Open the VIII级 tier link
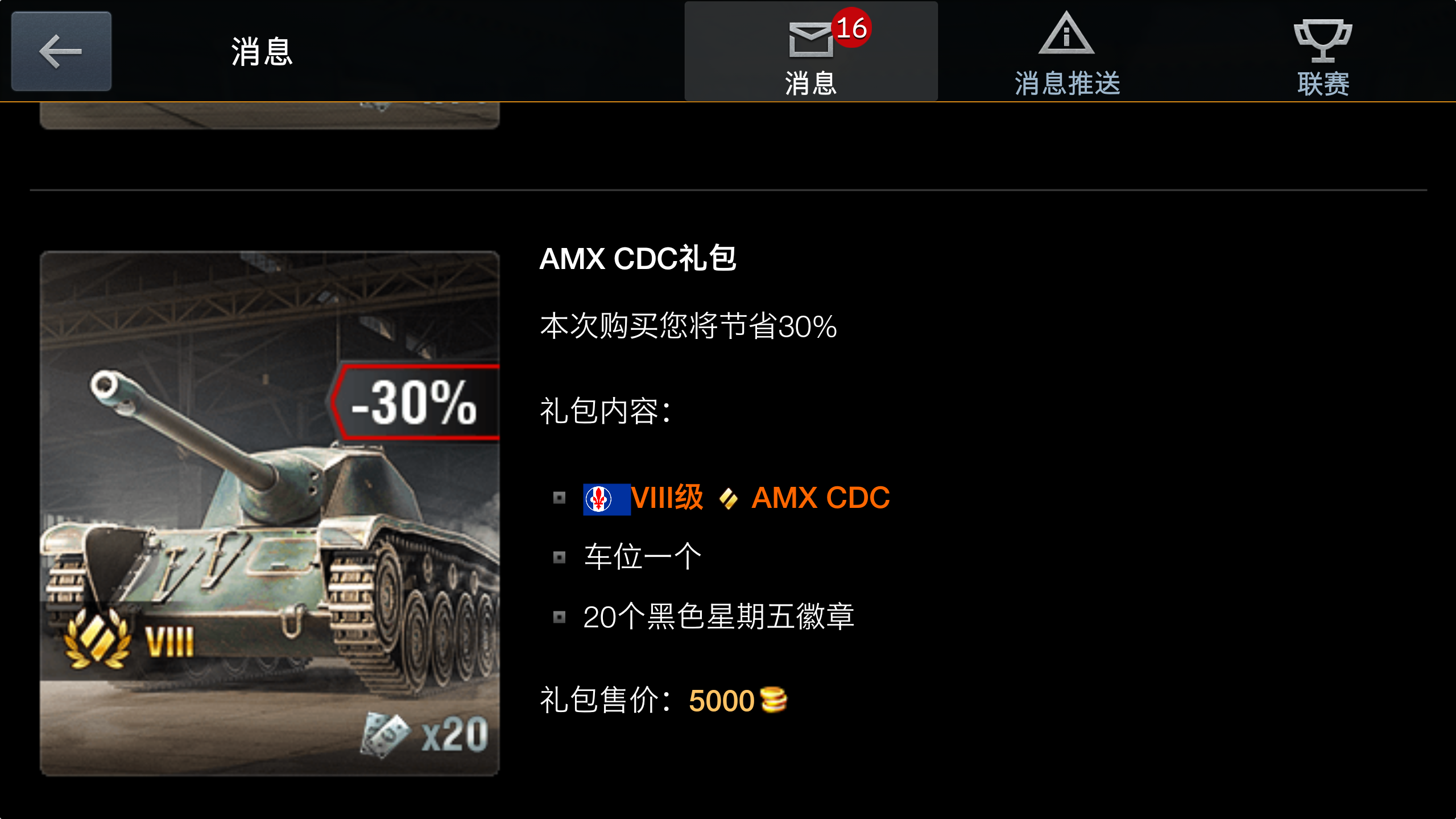The width and height of the screenshot is (1456, 819). click(x=667, y=498)
